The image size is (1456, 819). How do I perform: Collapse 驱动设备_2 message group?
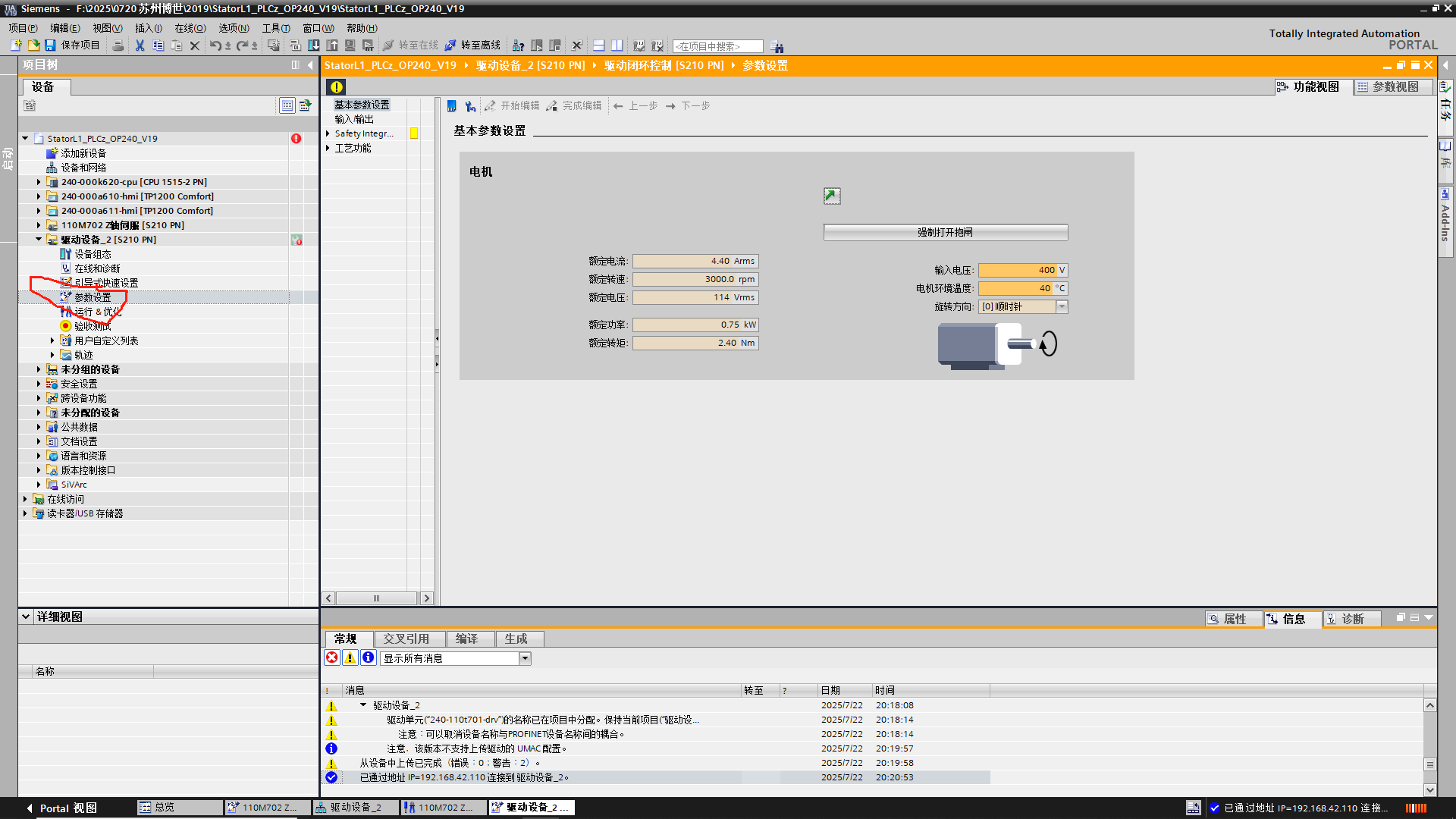363,705
